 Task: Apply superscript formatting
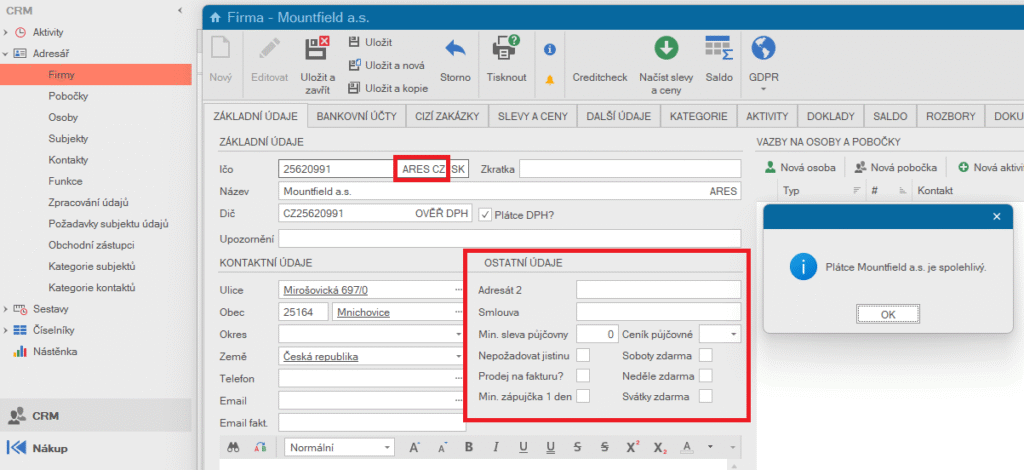(632, 448)
